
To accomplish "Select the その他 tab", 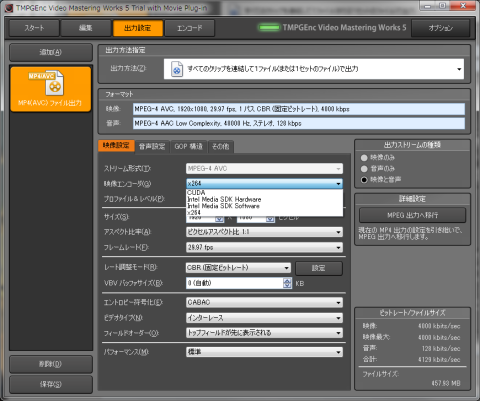I will (x=221, y=146).
